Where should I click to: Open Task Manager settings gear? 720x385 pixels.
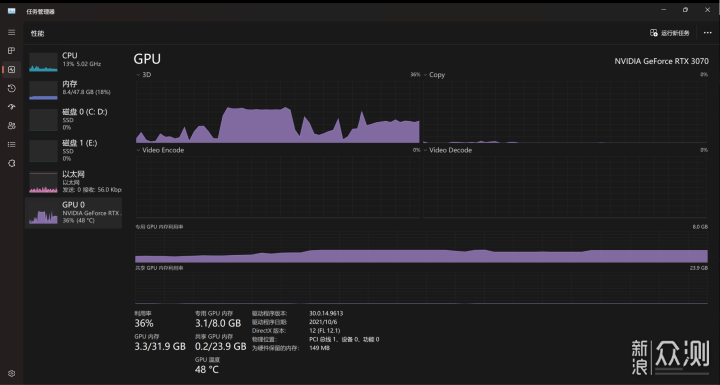[x=11, y=374]
